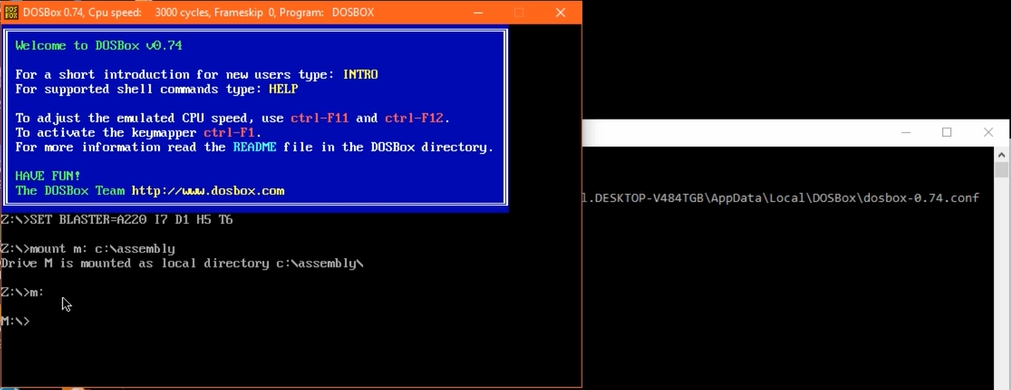Viewport: 1011px width, 390px height.
Task: Click the scrollbar thumb of the background window
Action: pyautogui.click(x=1001, y=170)
